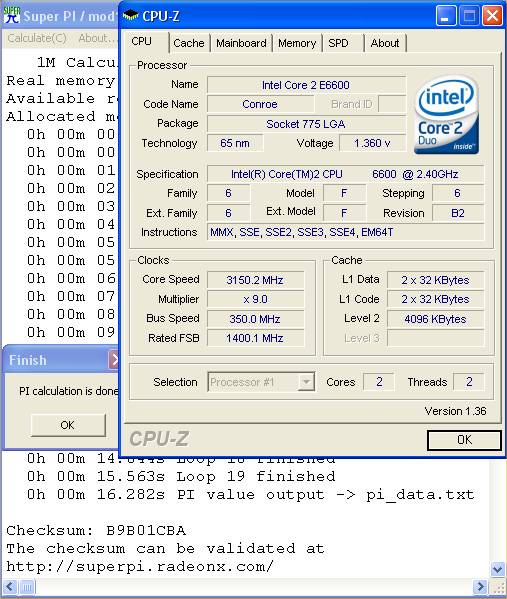
Task: Click the Ext. Family value '6'
Action: [228, 213]
